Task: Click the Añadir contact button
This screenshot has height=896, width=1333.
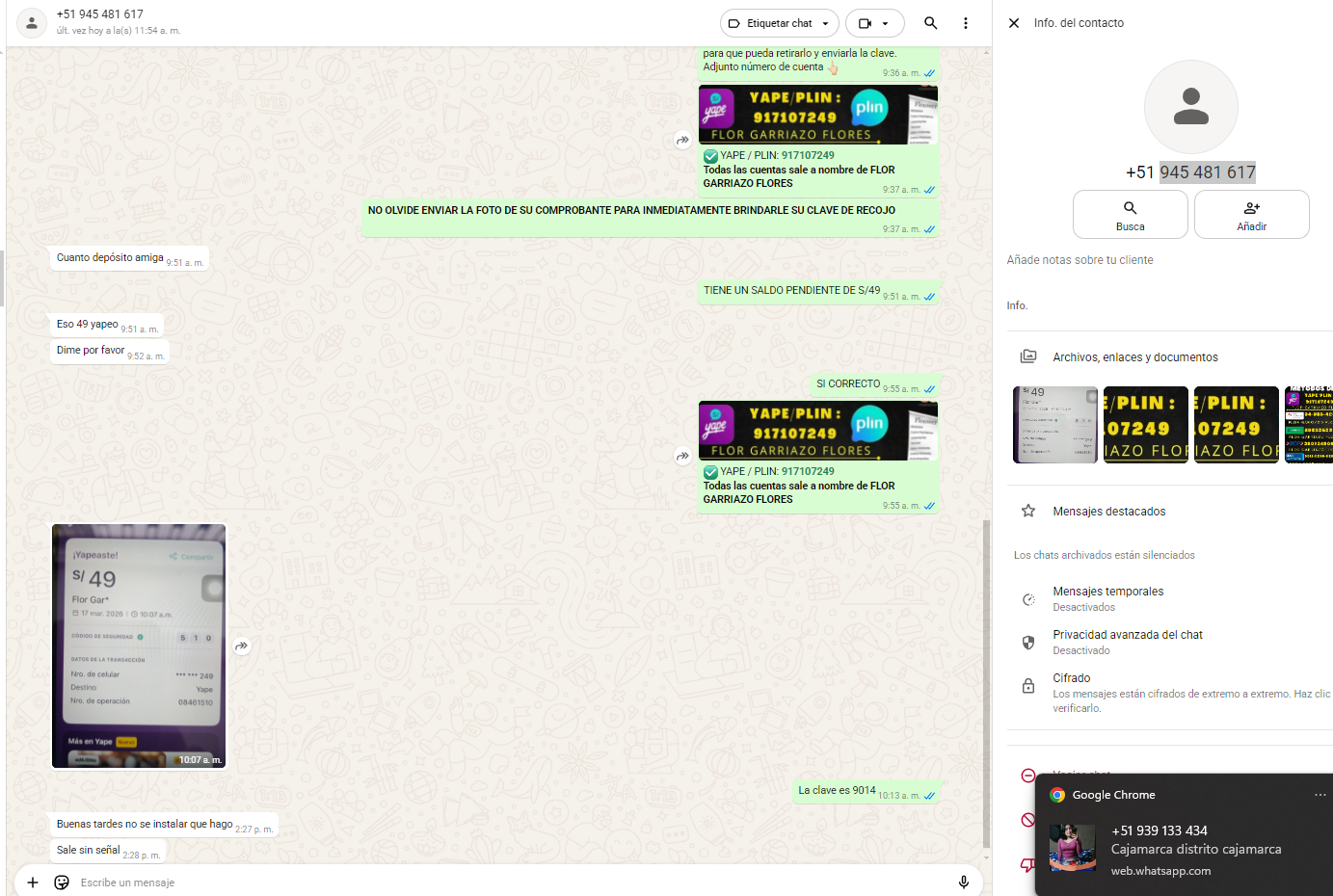Action: 1251,214
